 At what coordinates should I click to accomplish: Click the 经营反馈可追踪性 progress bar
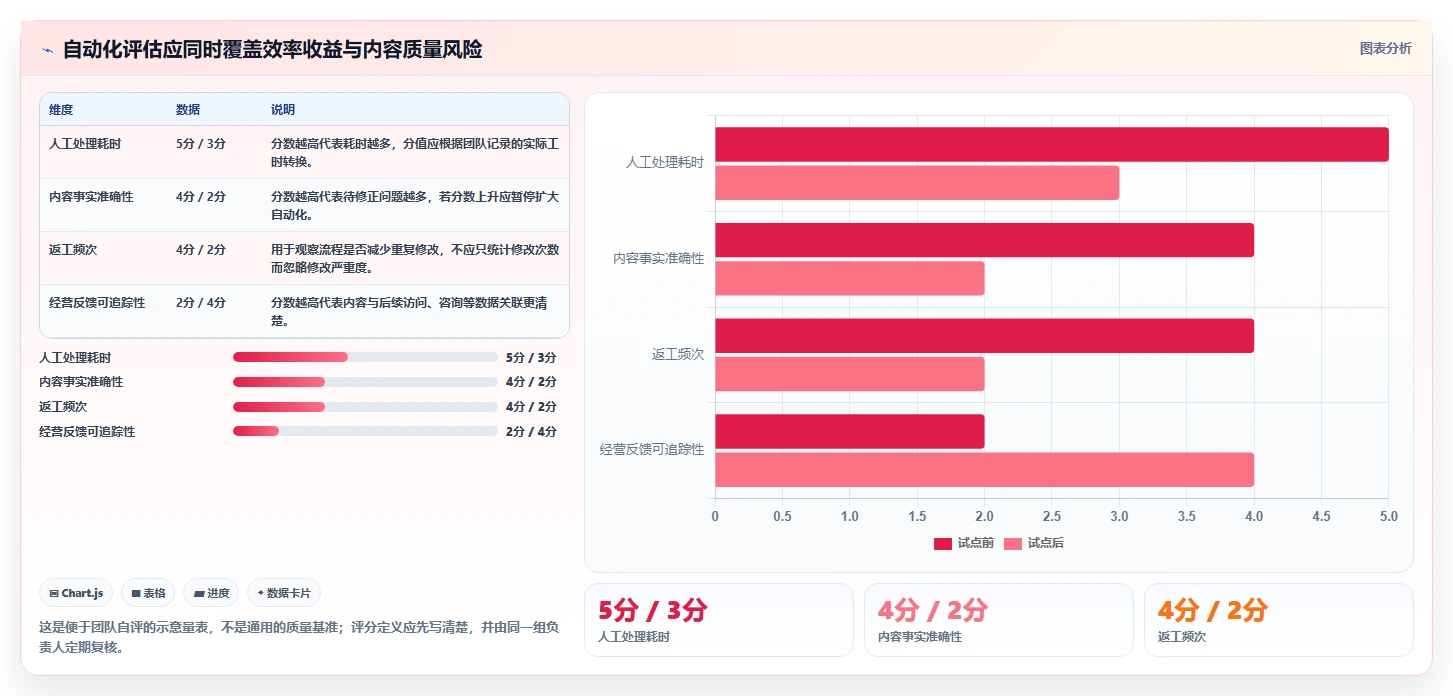[365, 431]
